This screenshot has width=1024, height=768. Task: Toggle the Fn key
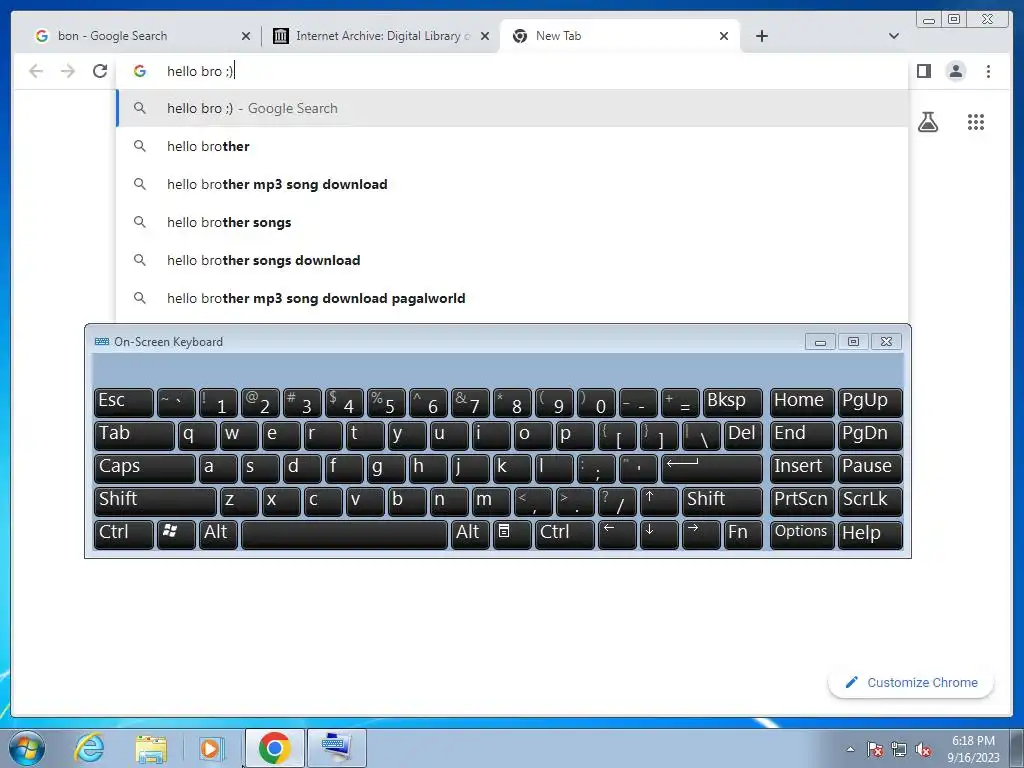[x=743, y=534]
